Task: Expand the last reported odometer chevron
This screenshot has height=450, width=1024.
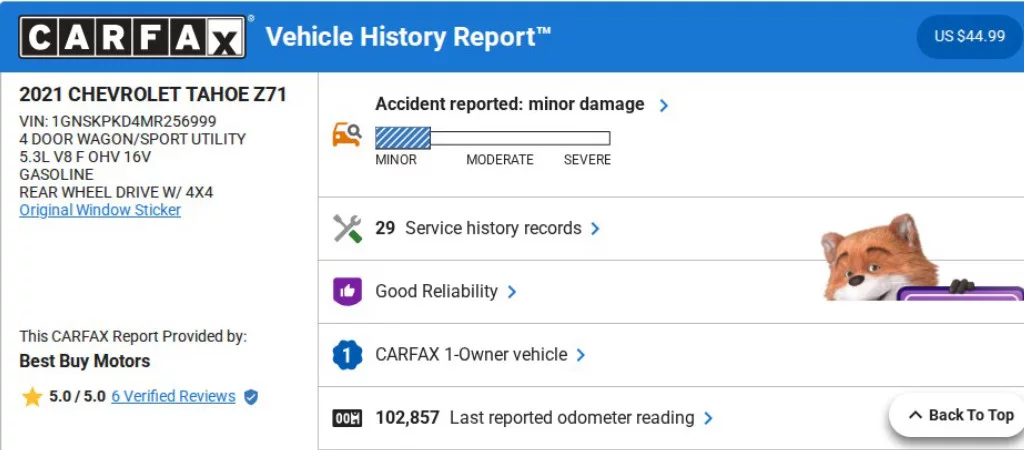Action: [x=708, y=418]
